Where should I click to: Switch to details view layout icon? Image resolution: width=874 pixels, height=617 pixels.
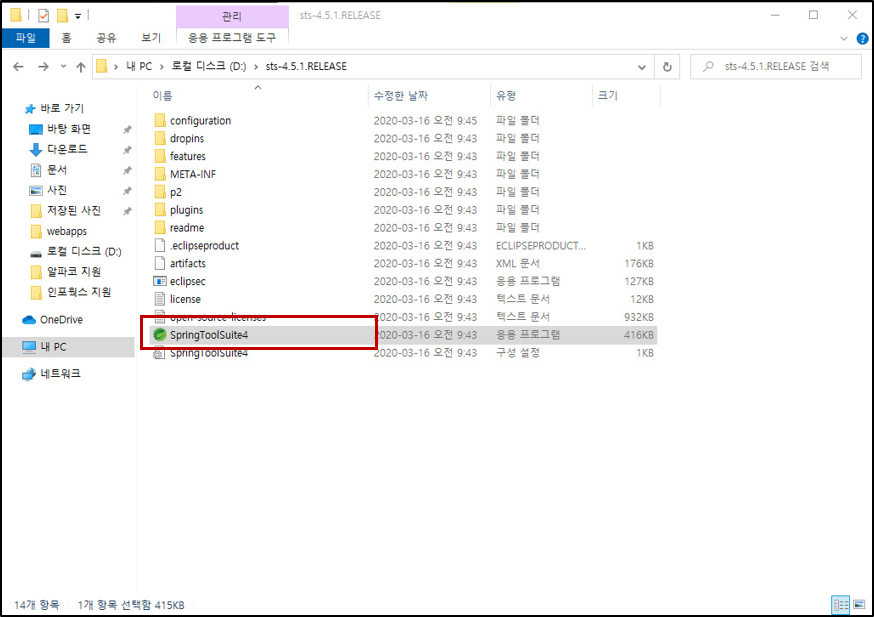coord(841,604)
